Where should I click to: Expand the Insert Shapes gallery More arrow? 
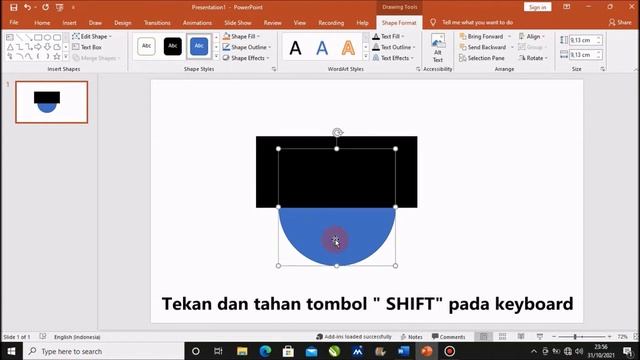click(x=66, y=57)
